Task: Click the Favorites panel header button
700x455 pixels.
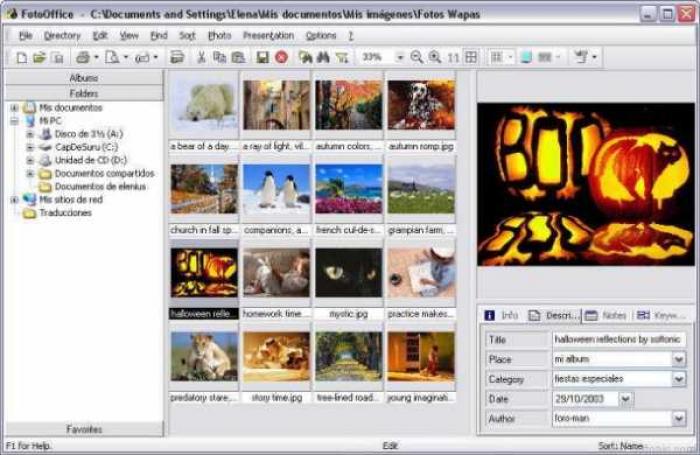Action: click(84, 429)
